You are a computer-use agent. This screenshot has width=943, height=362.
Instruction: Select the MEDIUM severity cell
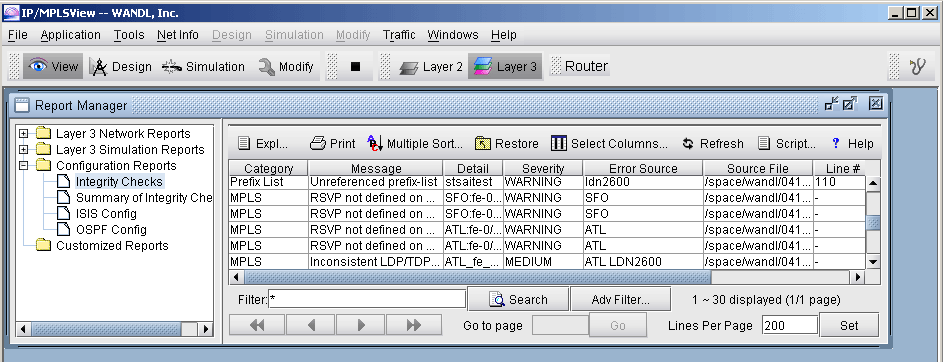coord(543,262)
